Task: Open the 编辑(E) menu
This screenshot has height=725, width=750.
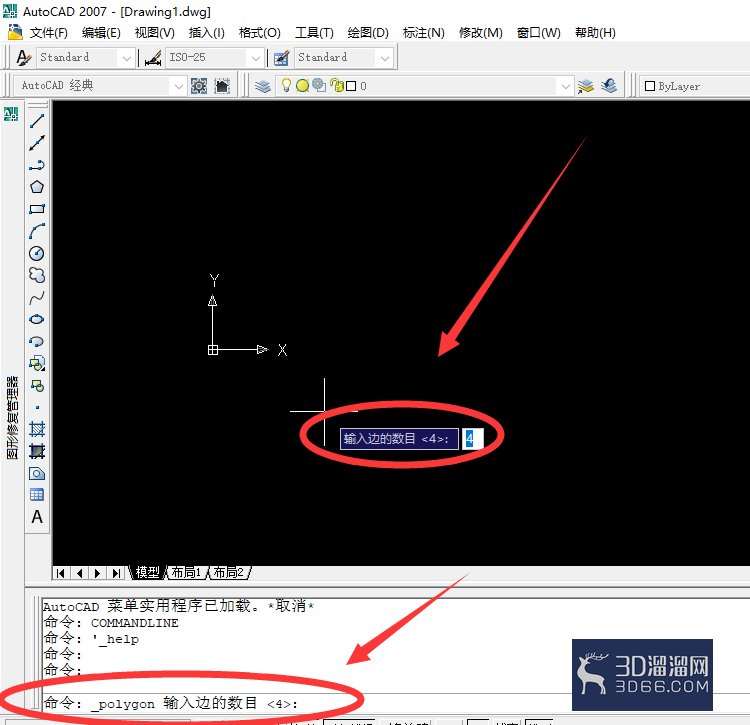Action: [x=101, y=33]
